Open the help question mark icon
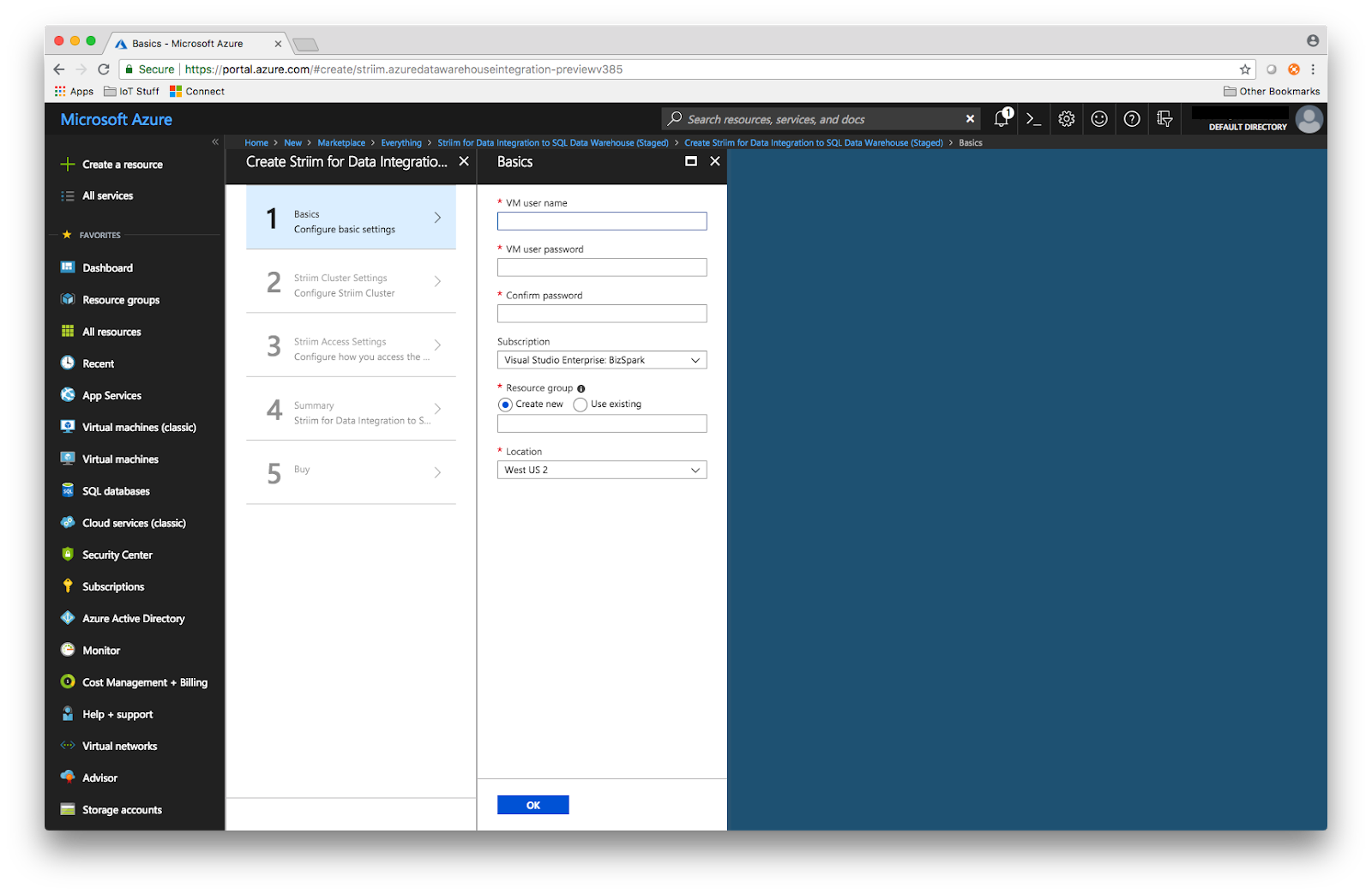 tap(1132, 119)
